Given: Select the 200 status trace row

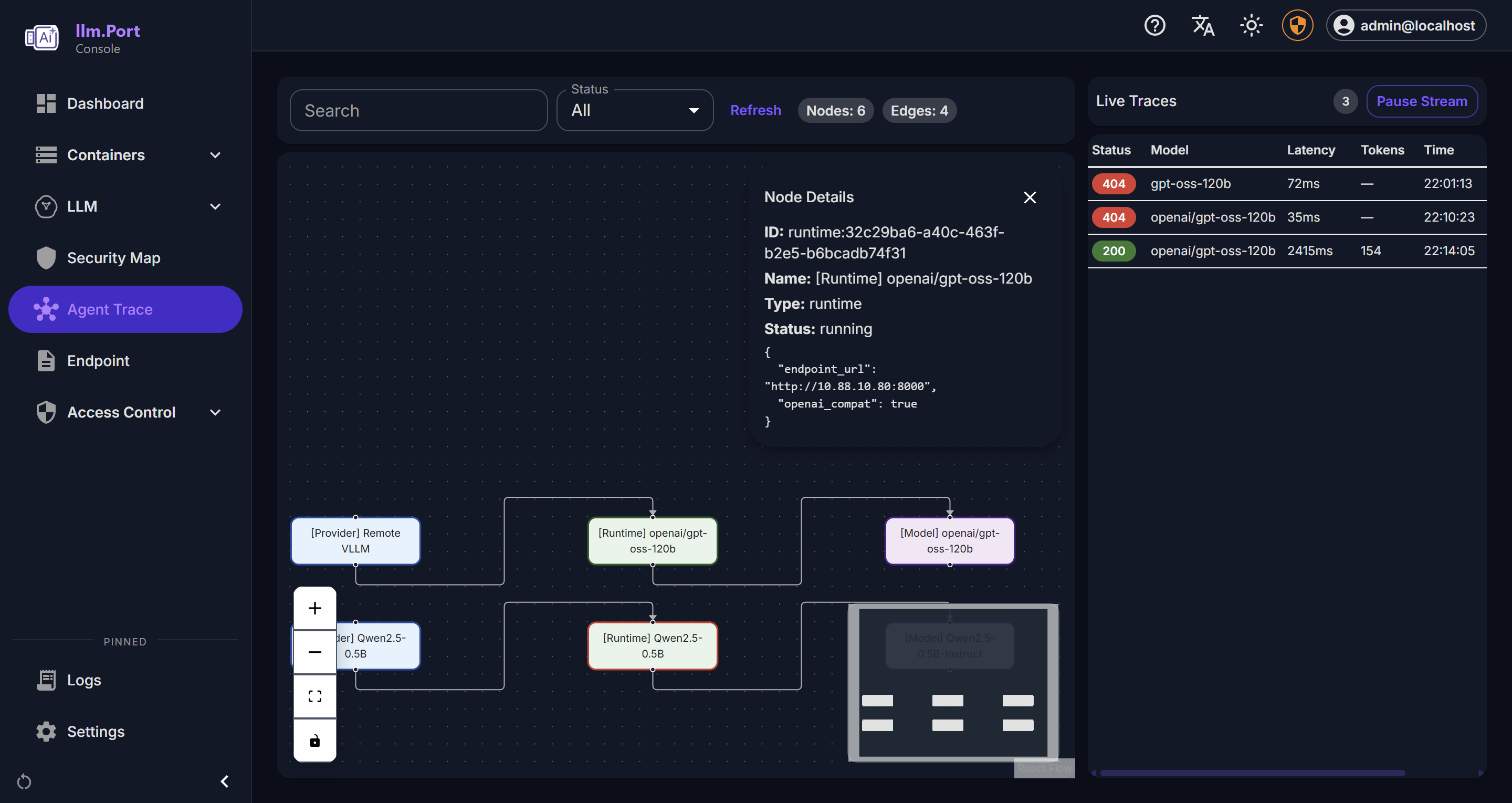Looking at the screenshot, I should [x=1287, y=251].
